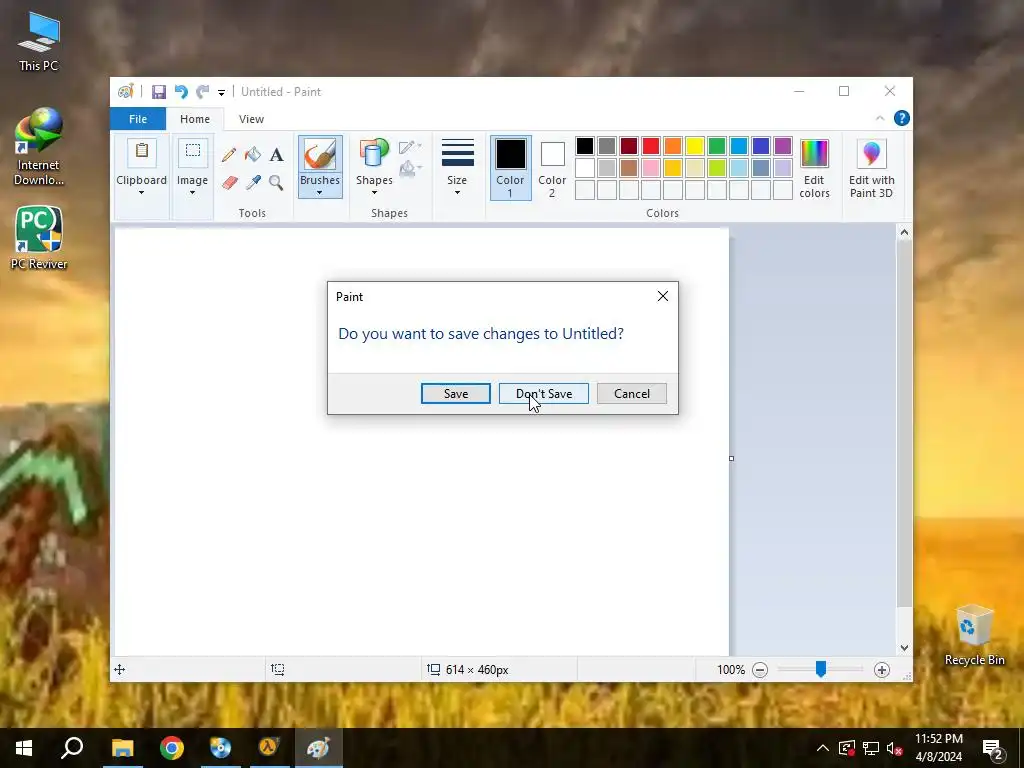Select the Eraser tool
The image size is (1024, 768).
coord(229,182)
